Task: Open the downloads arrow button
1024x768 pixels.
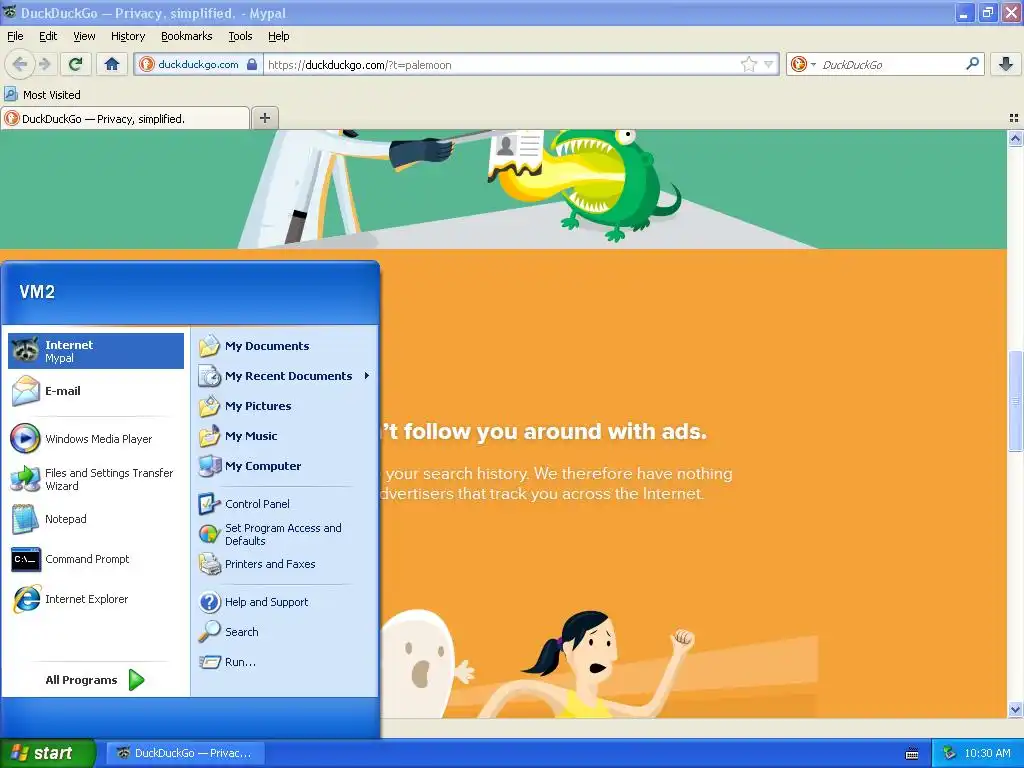Action: (1006, 64)
